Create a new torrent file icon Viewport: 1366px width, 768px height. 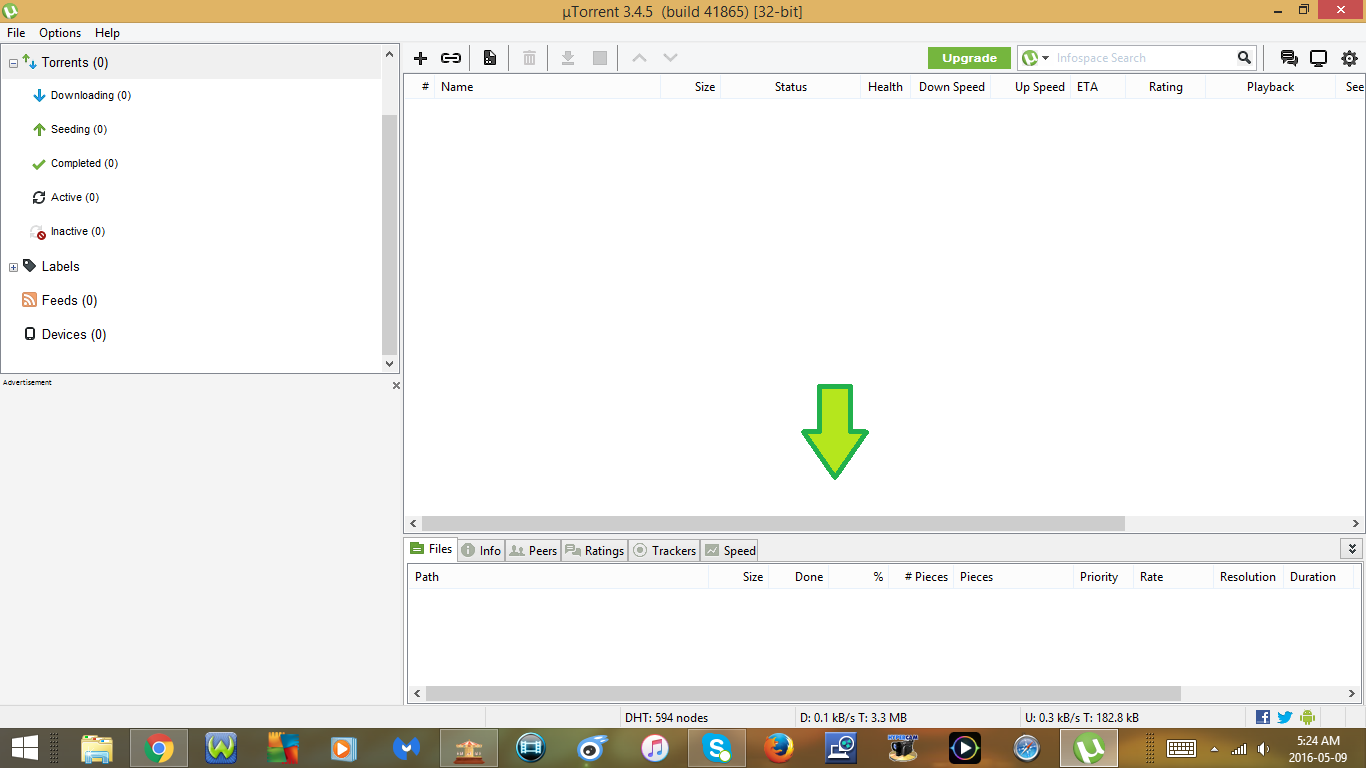coord(490,58)
